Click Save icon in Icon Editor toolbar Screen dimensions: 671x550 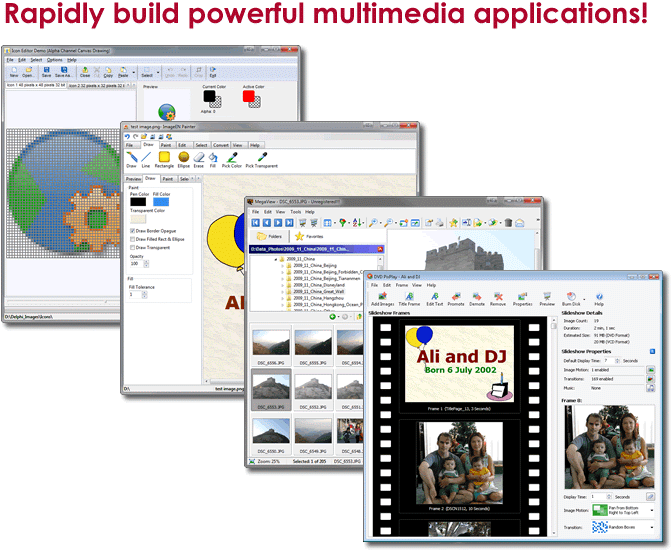[x=46, y=70]
